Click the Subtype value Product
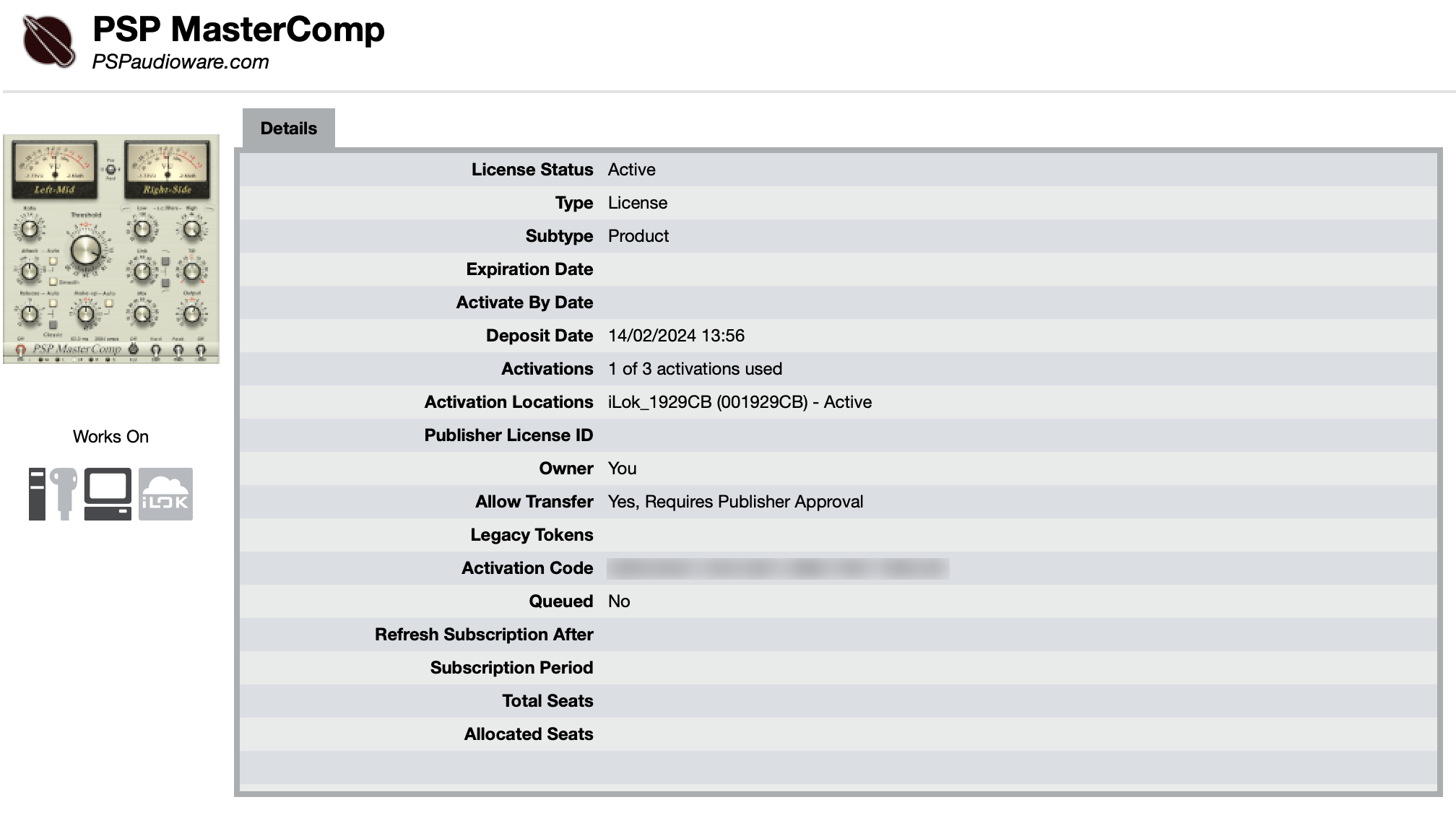Image resolution: width=1456 pixels, height=836 pixels. click(x=638, y=236)
